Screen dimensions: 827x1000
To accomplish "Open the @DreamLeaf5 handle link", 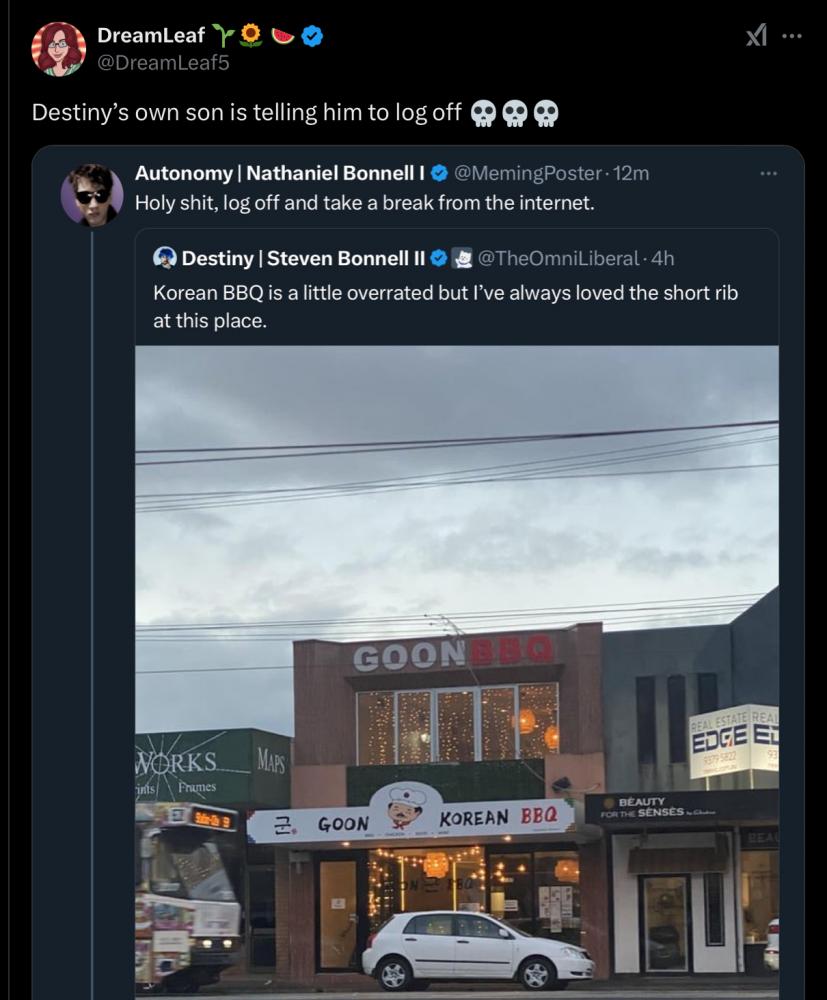I will point(163,63).
